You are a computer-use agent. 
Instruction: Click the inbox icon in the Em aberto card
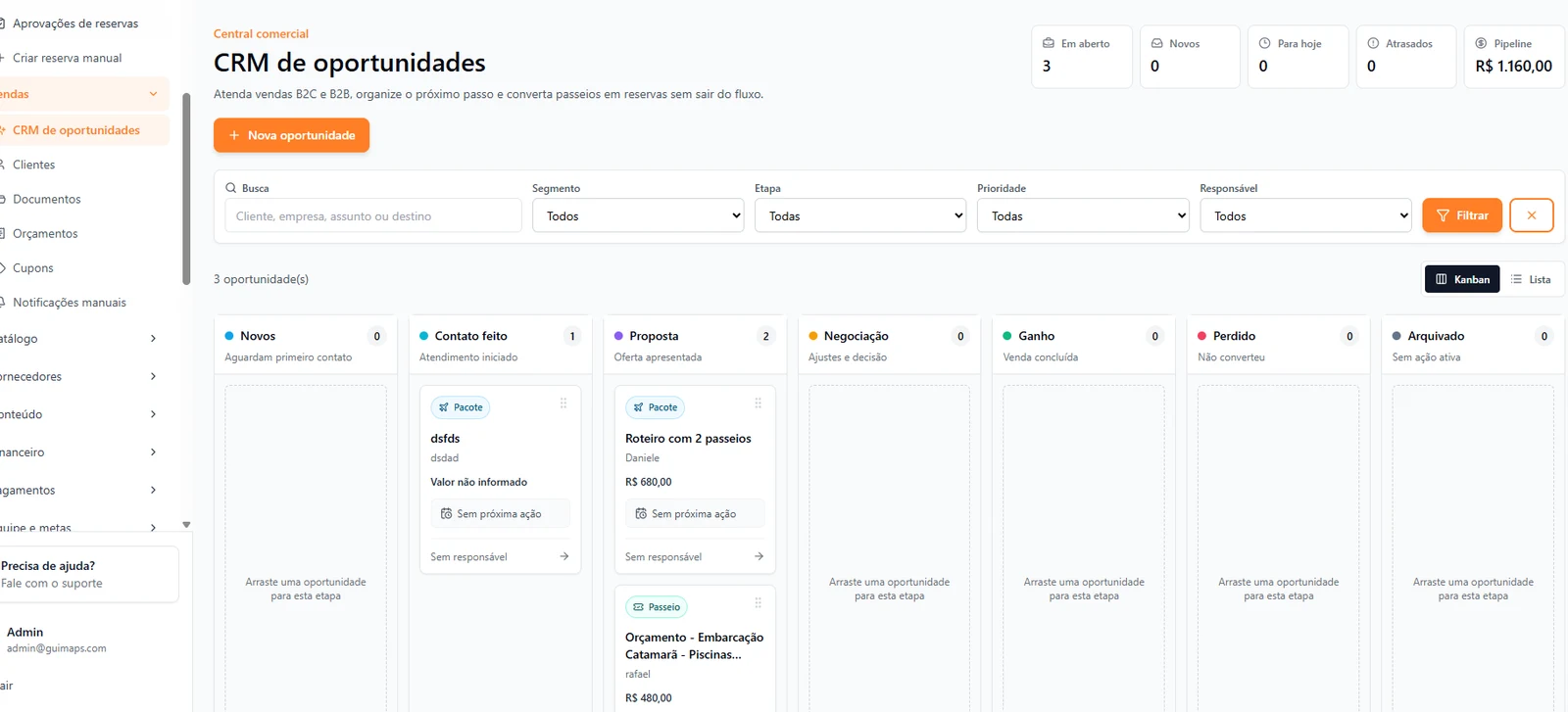point(1049,43)
